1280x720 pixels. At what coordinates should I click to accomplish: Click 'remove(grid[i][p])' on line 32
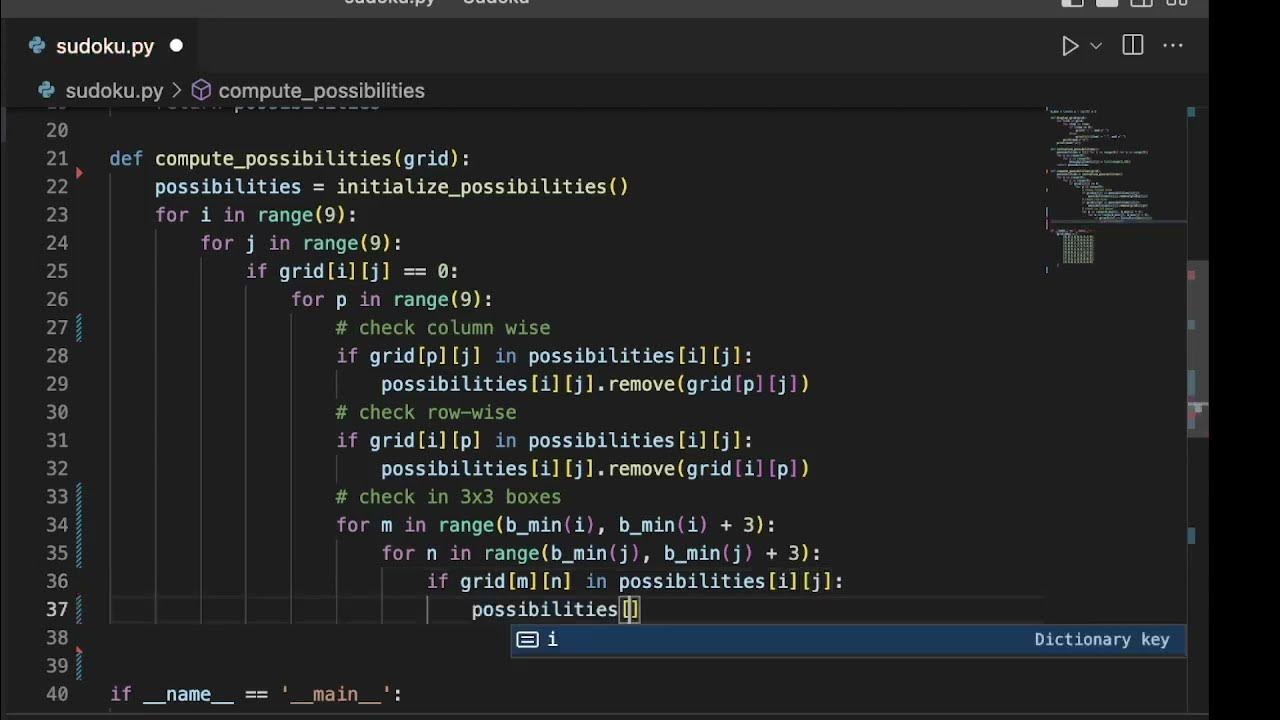[x=708, y=469]
